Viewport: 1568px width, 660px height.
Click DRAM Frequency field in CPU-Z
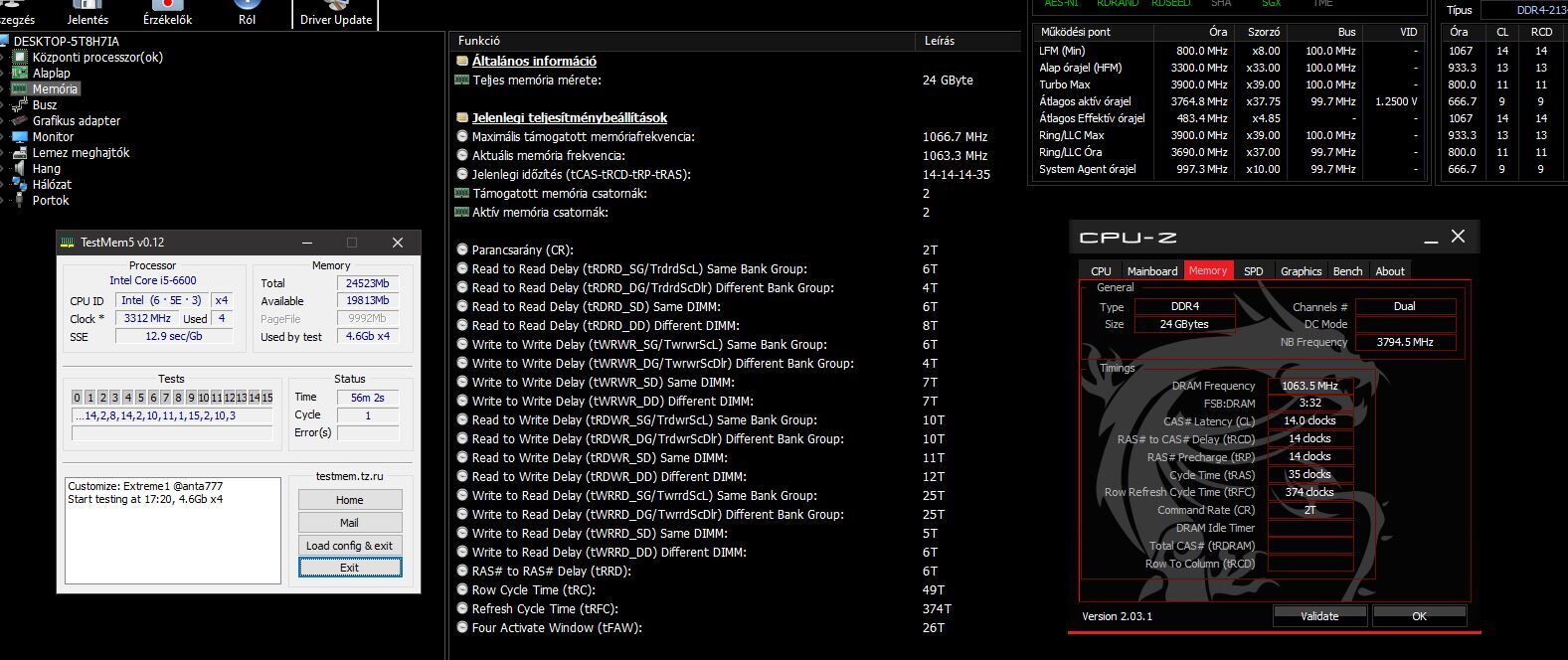click(1309, 386)
